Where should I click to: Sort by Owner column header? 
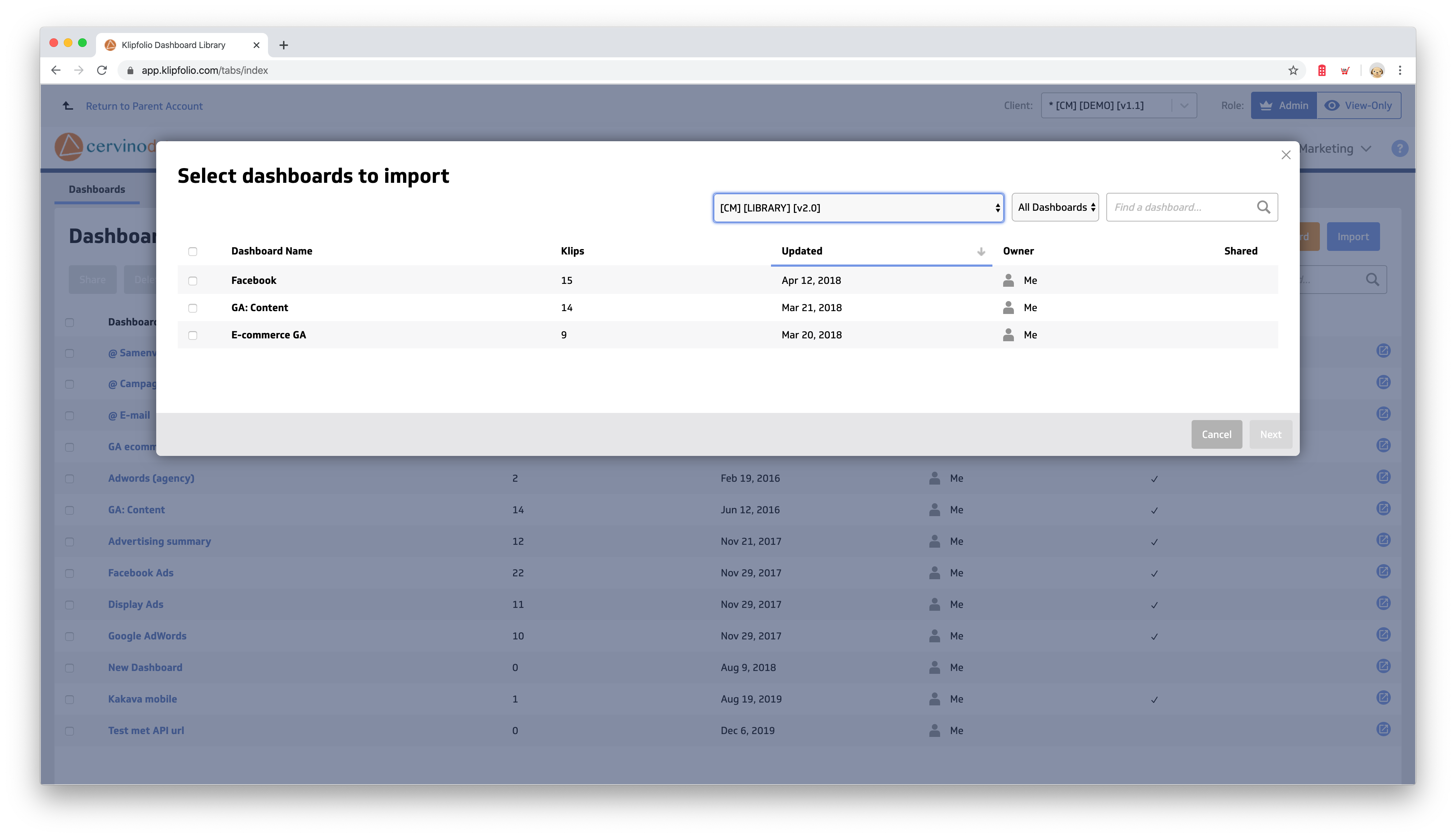click(1018, 251)
